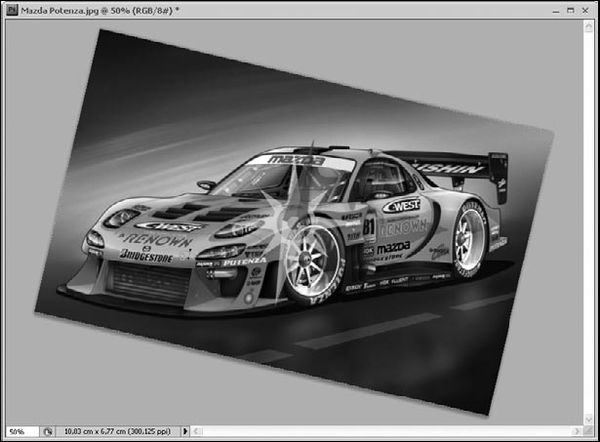Click the 50% zoom percentage field
Viewport: 600px width, 442px height.
(21, 431)
